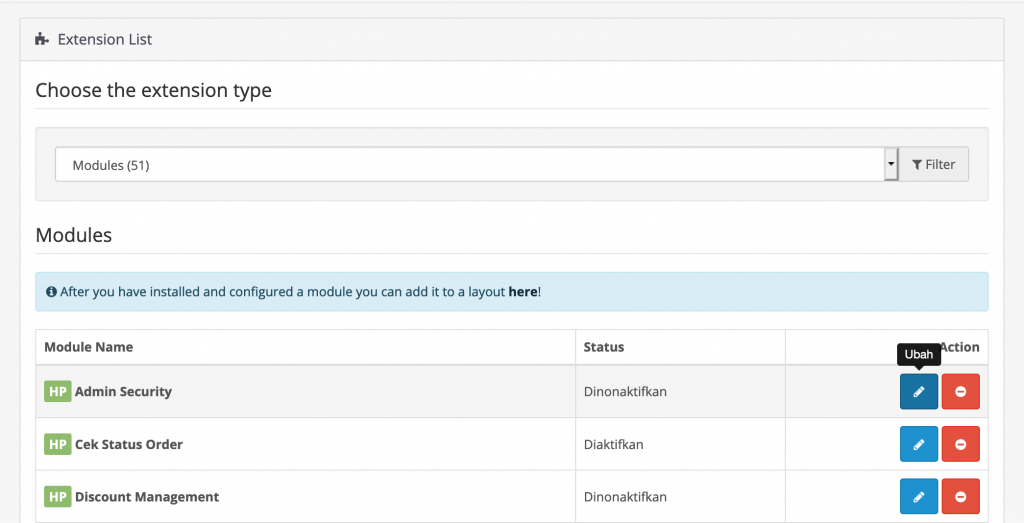
Task: Click the info icon in the blue notice
Action: pos(51,292)
